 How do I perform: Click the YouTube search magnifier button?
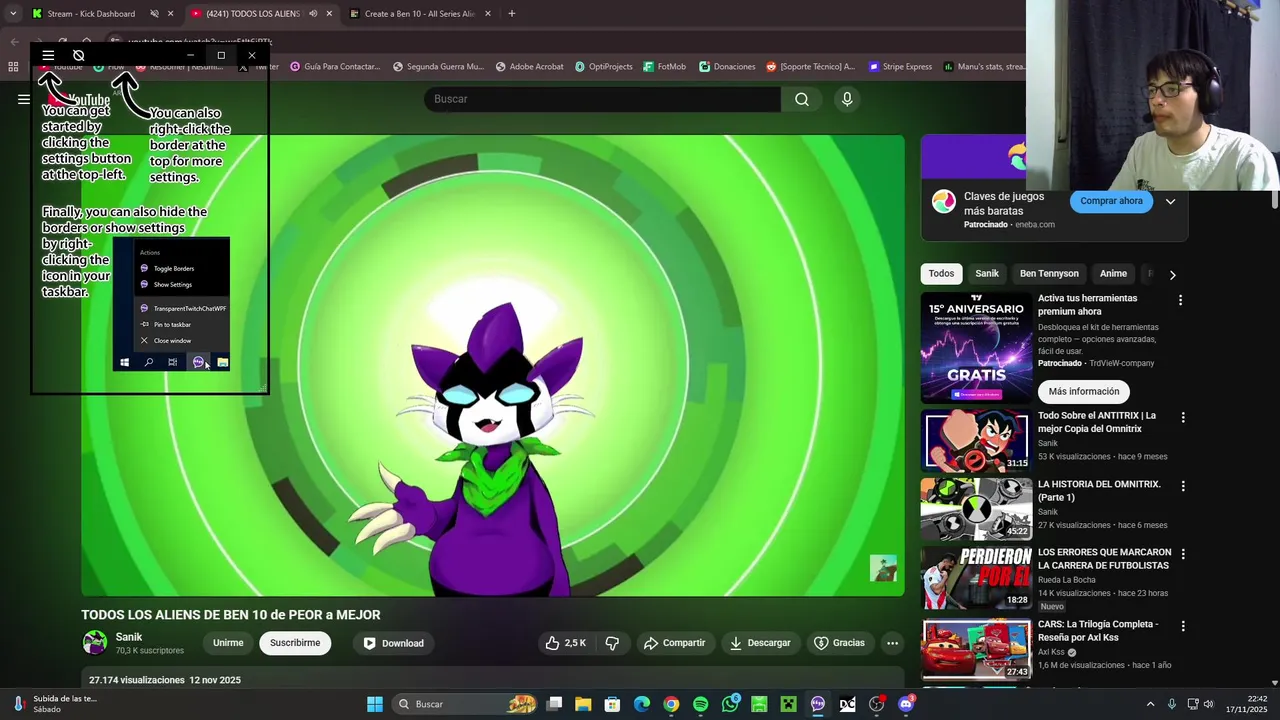click(802, 99)
